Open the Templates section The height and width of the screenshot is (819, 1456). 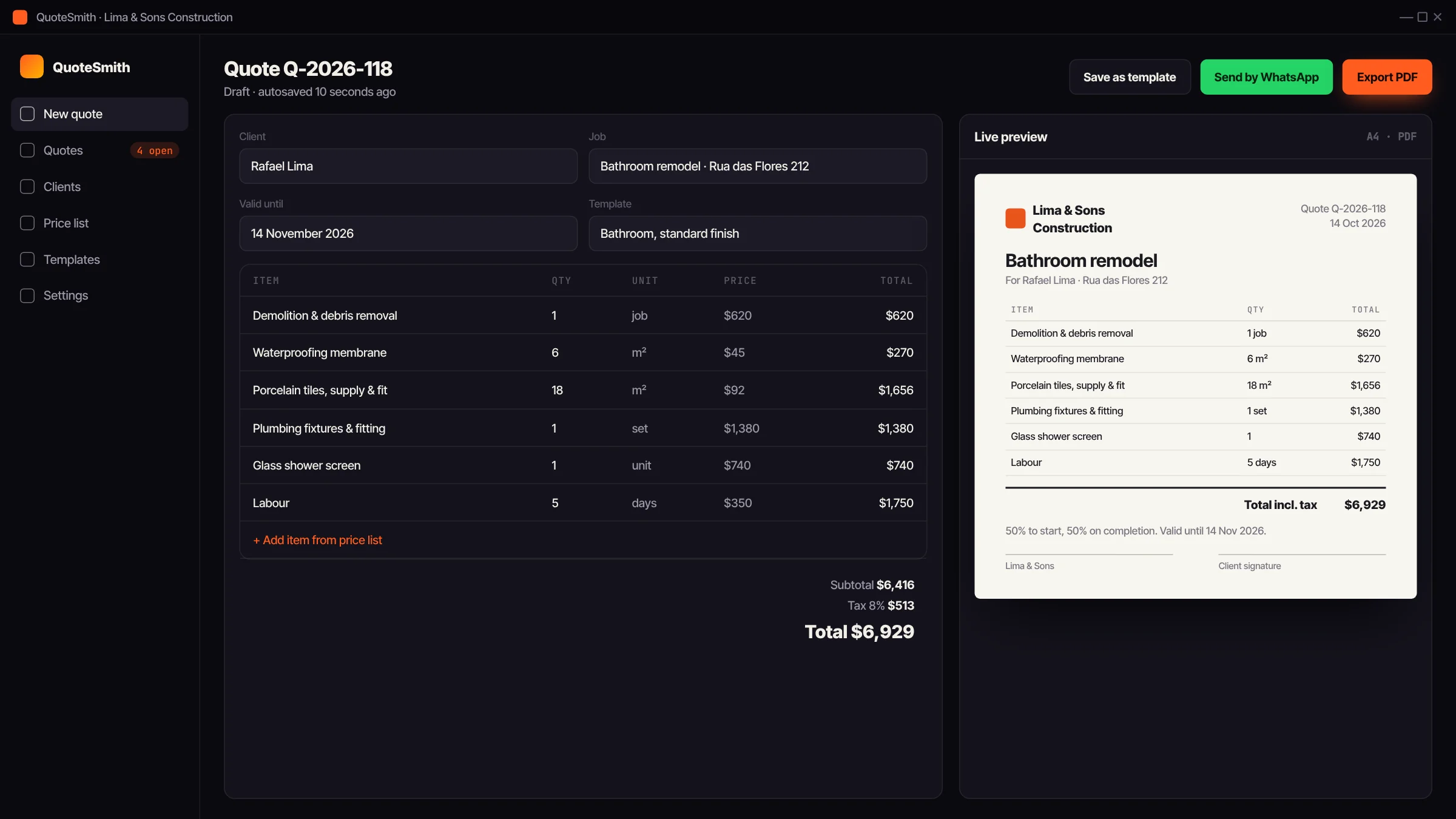pos(99,260)
